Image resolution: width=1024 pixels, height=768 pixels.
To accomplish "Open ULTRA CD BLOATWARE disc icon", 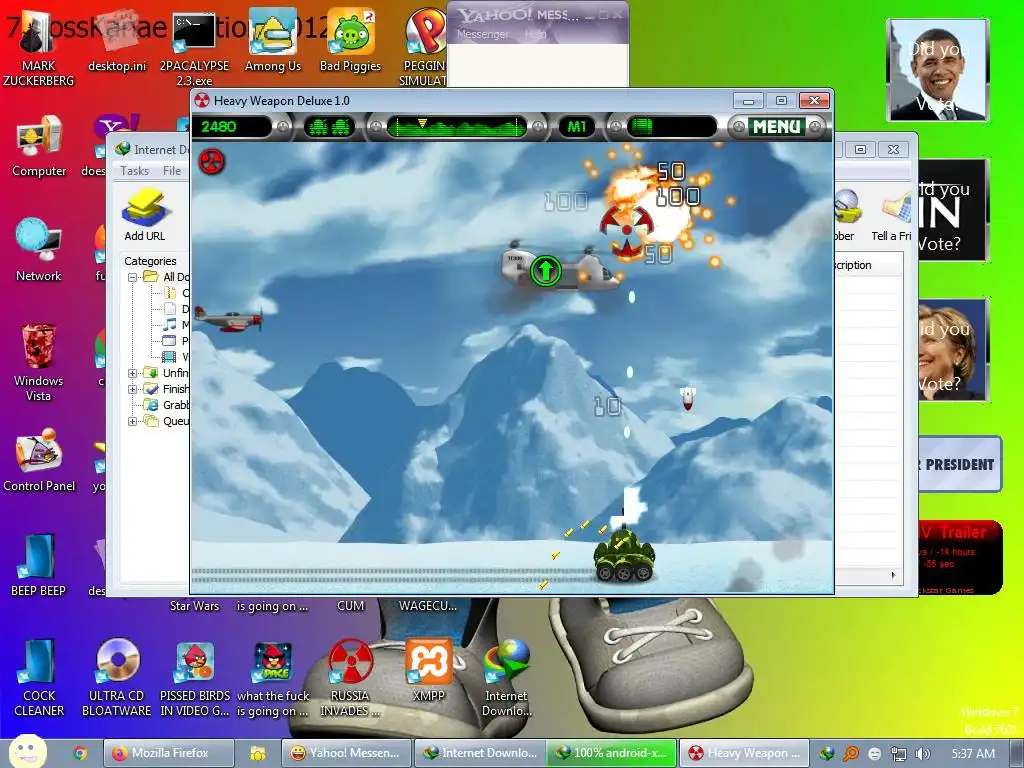I will coord(117,678).
